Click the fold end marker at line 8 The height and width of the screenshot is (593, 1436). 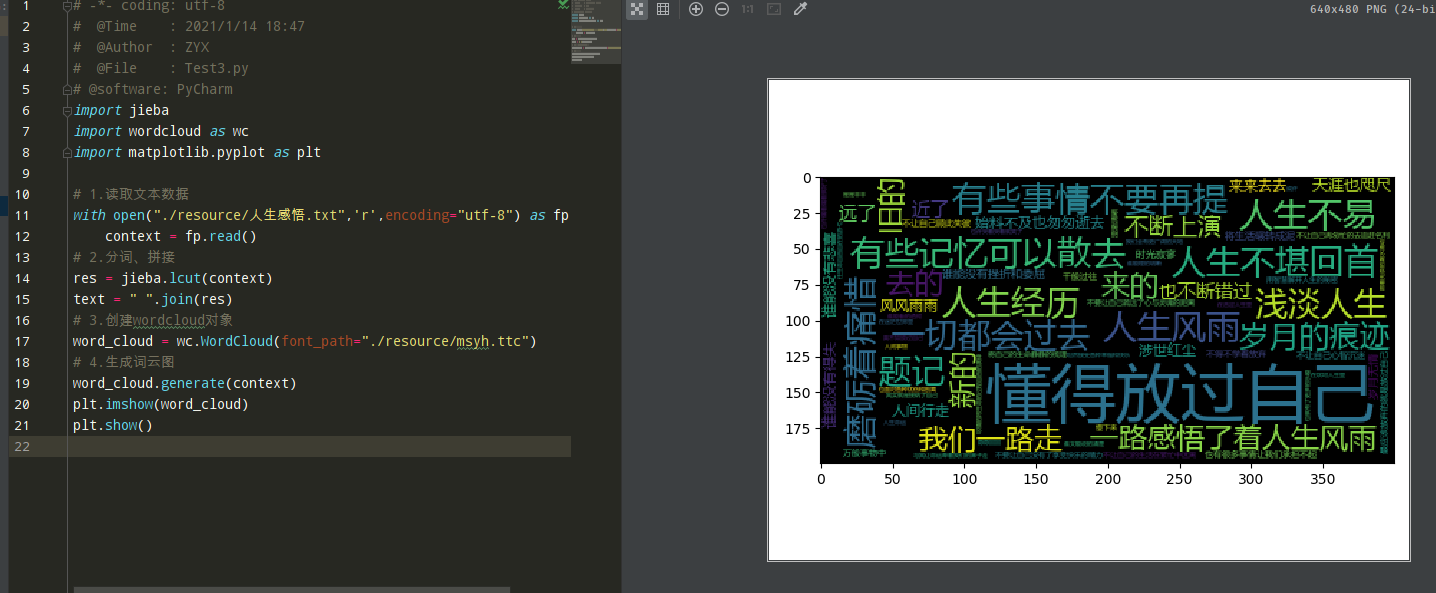tap(67, 152)
